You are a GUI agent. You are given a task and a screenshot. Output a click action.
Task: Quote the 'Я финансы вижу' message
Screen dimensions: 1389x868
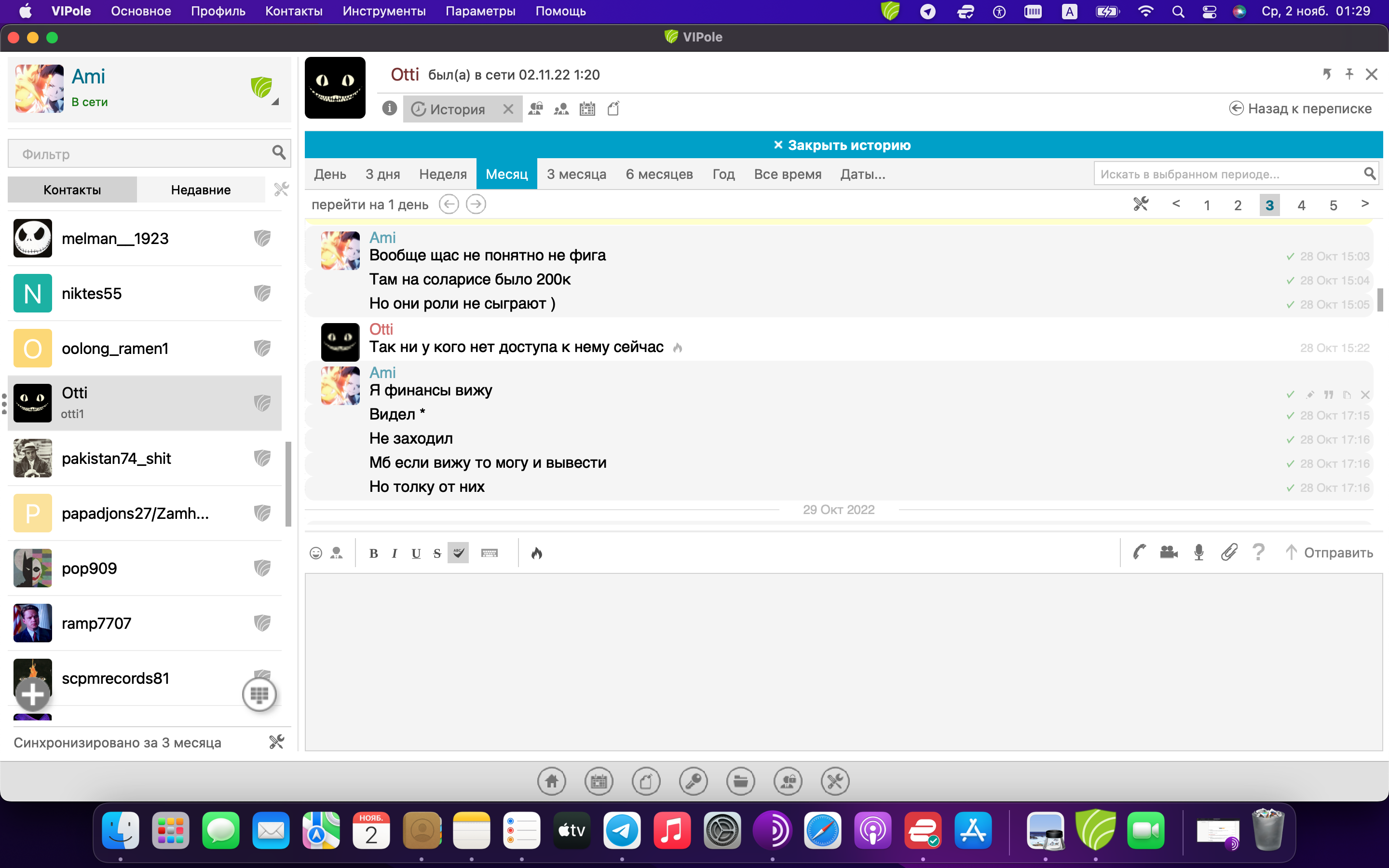(x=1329, y=394)
